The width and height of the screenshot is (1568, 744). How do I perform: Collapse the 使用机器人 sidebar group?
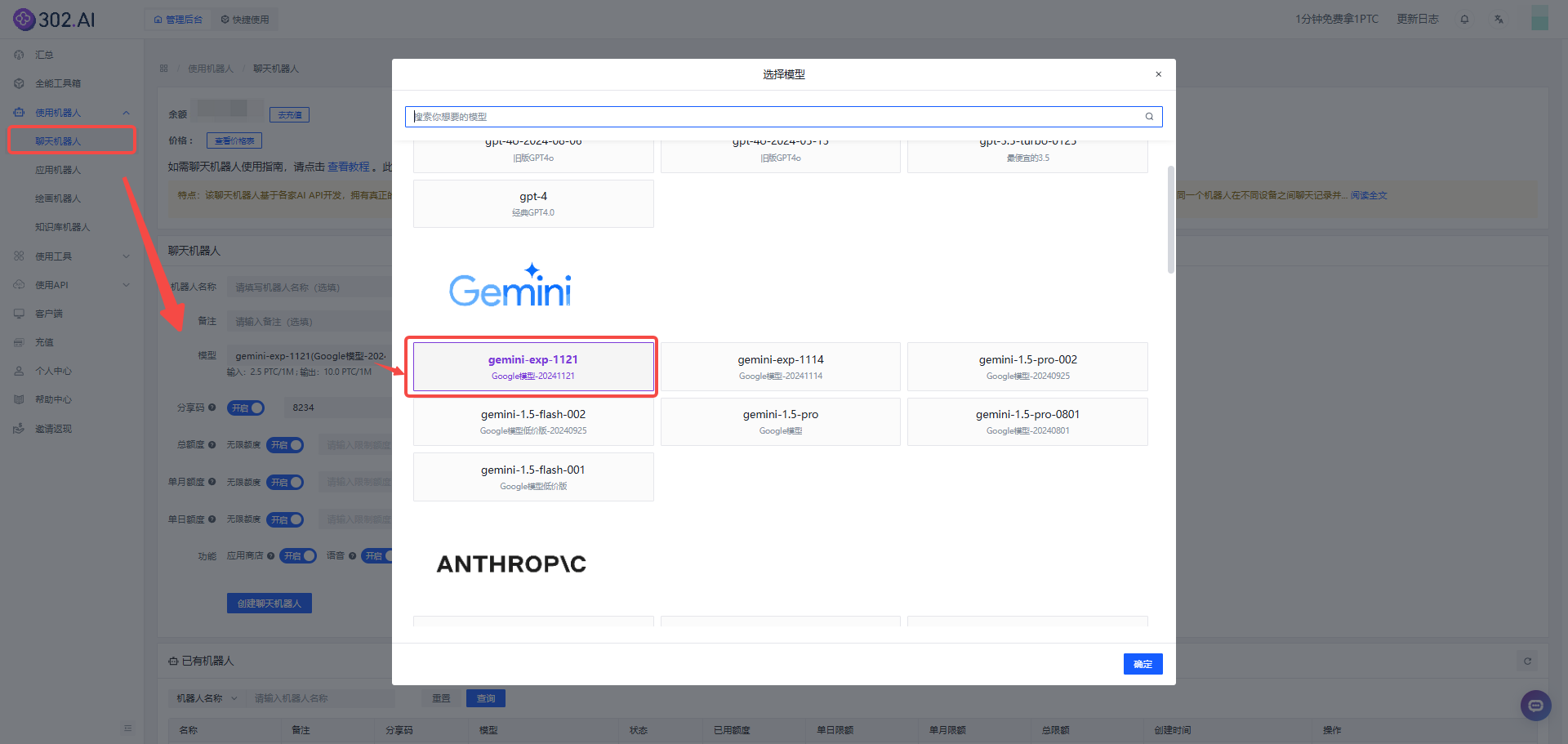[72, 113]
